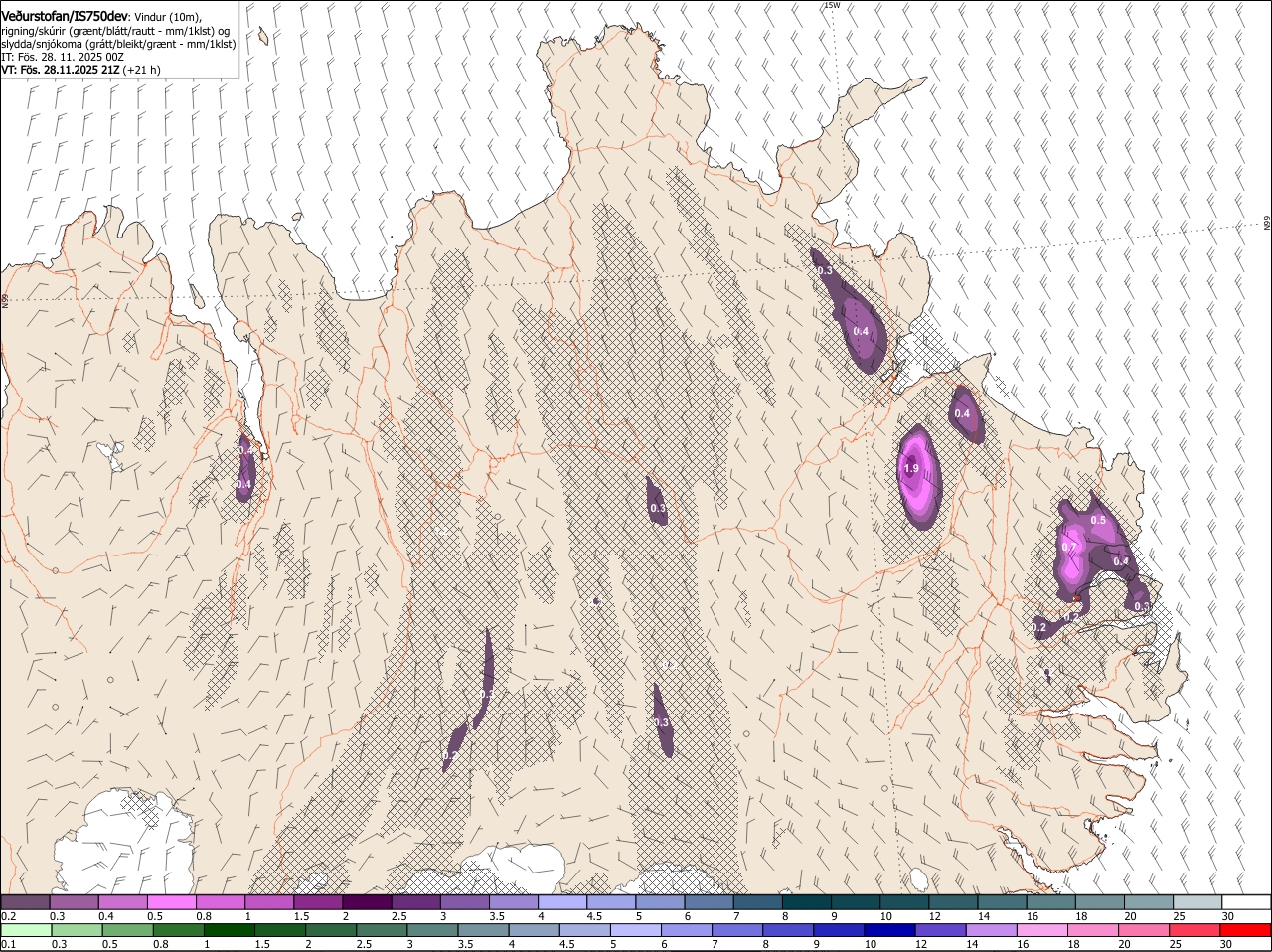1272x952 pixels.
Task: Click the 0.1 label under the lower legend
Action: (x=8, y=944)
